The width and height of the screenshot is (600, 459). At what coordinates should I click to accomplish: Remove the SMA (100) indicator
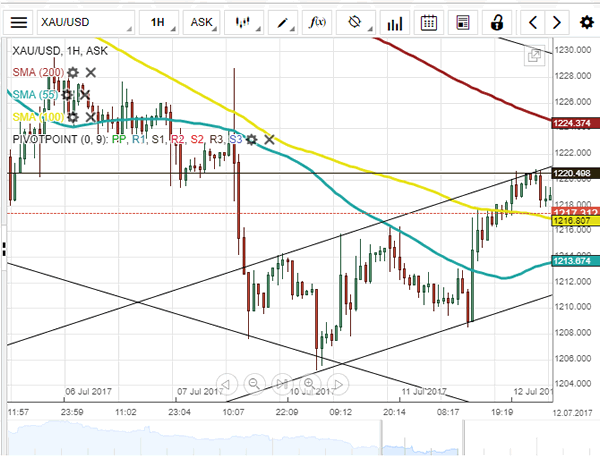coord(91,117)
